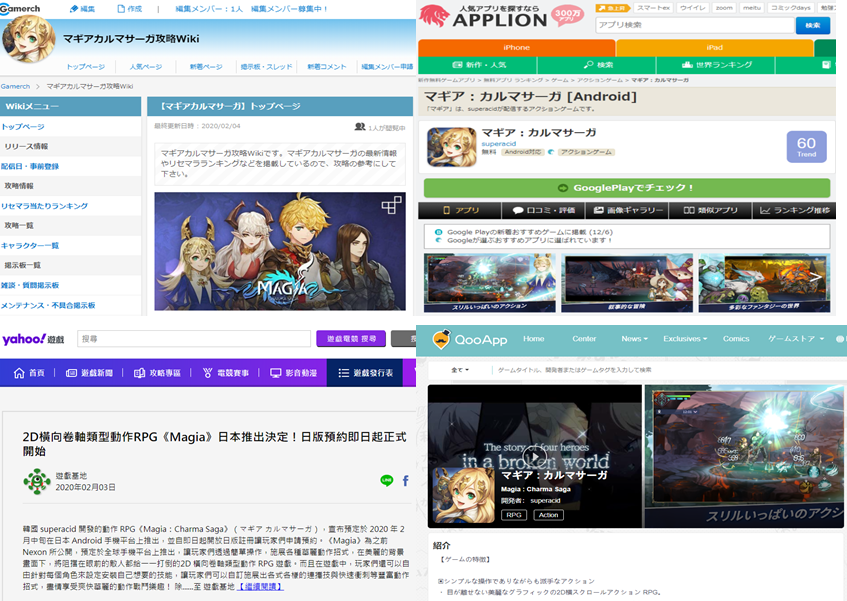Go to 首頁 home icon on Yahoo
This screenshot has height=601, width=847.
tap(19, 373)
